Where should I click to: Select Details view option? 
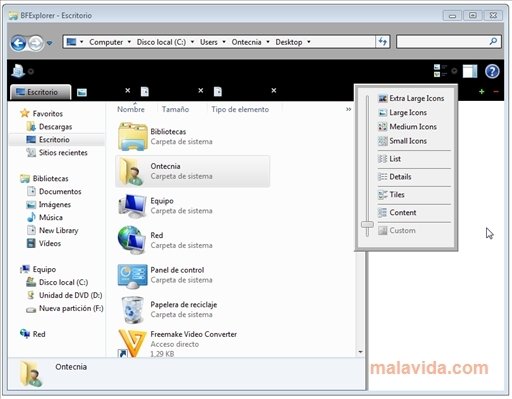pos(395,177)
